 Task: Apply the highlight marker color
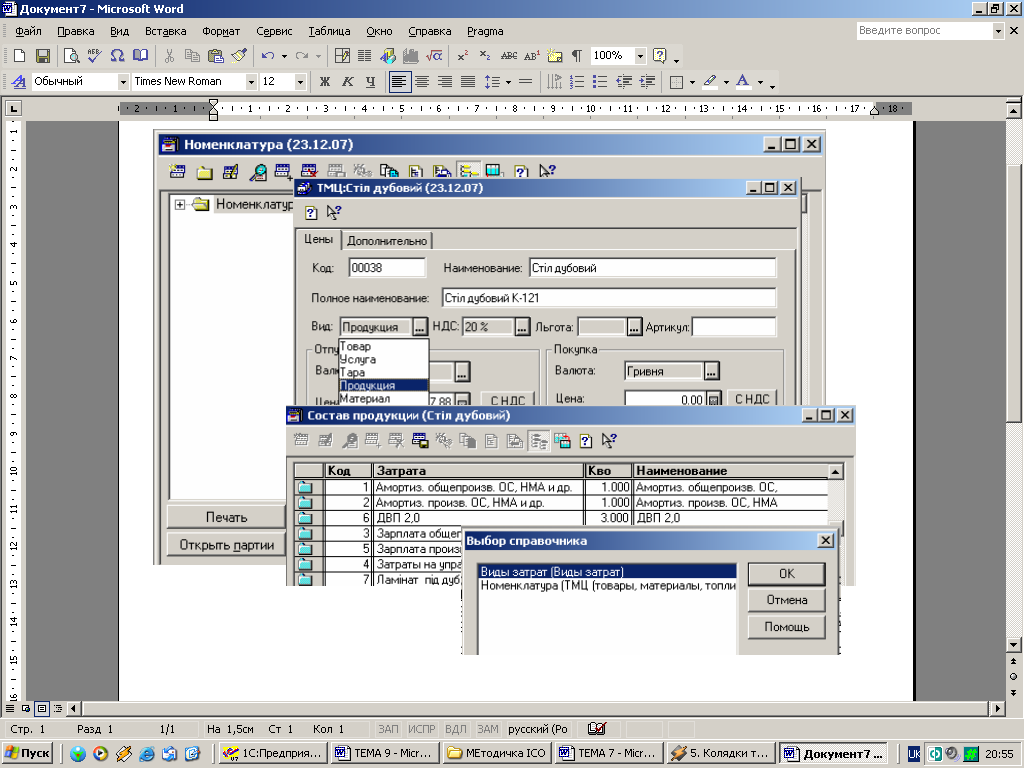point(710,82)
